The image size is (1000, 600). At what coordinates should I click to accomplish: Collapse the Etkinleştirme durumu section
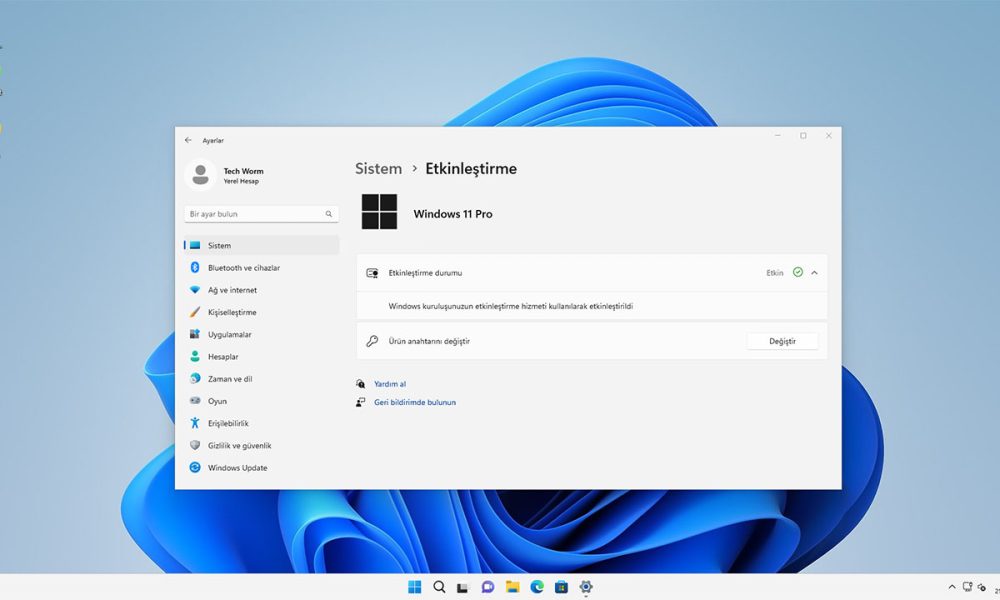(x=814, y=273)
